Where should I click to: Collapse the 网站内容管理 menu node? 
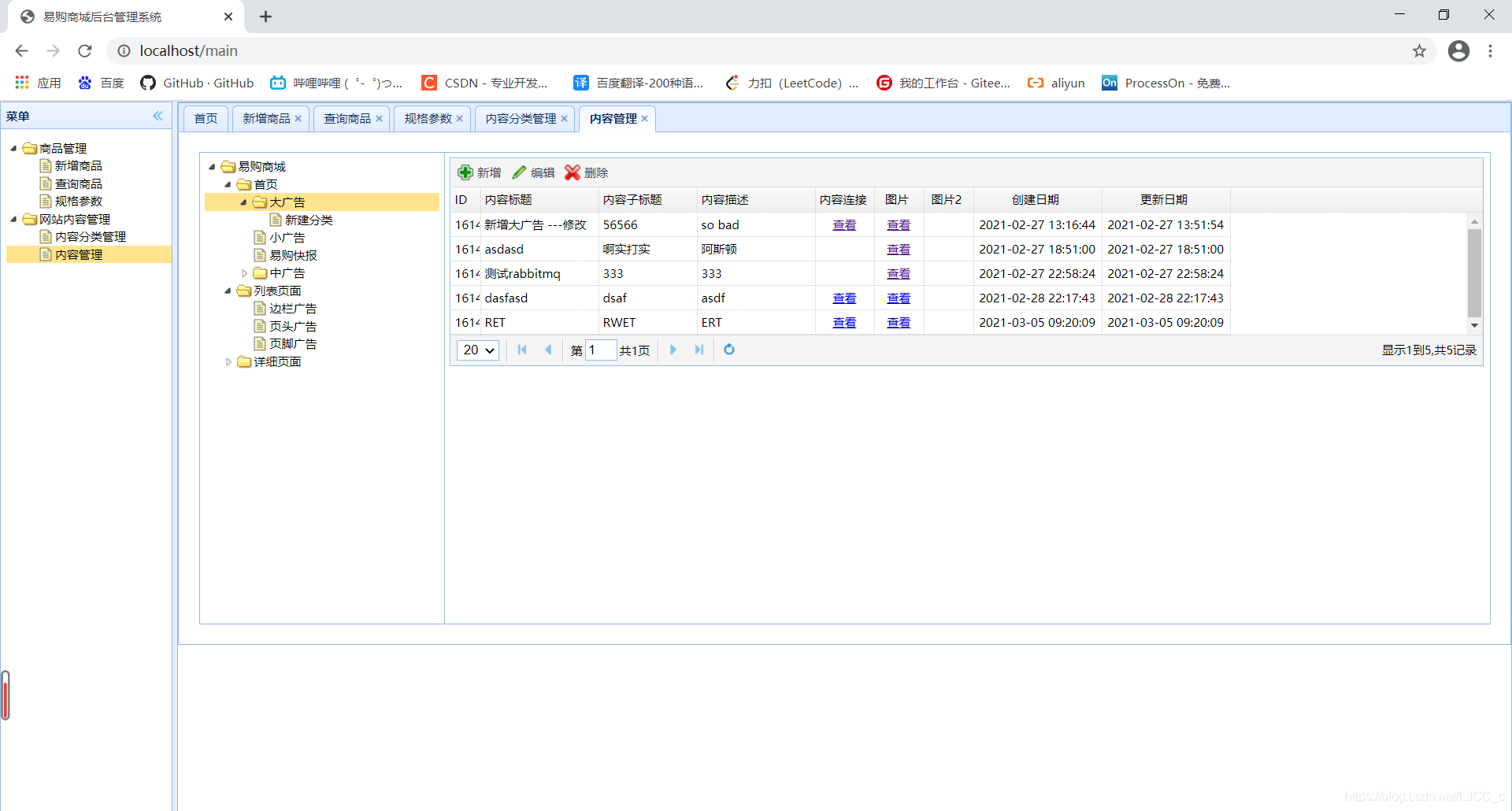tap(13, 219)
